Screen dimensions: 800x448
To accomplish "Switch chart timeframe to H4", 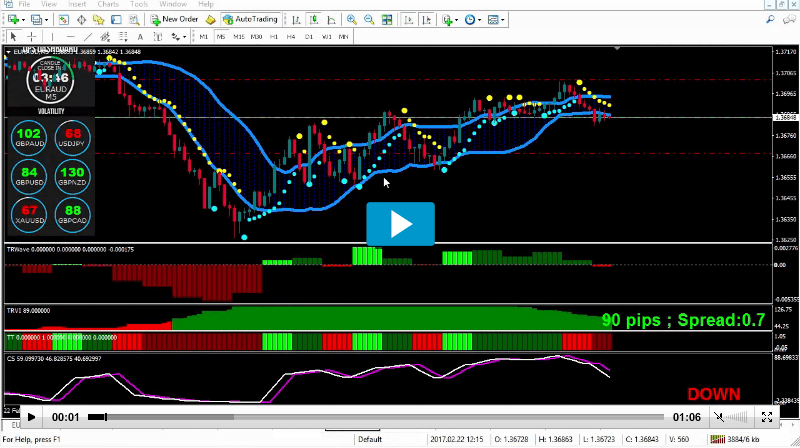I will coord(291,37).
